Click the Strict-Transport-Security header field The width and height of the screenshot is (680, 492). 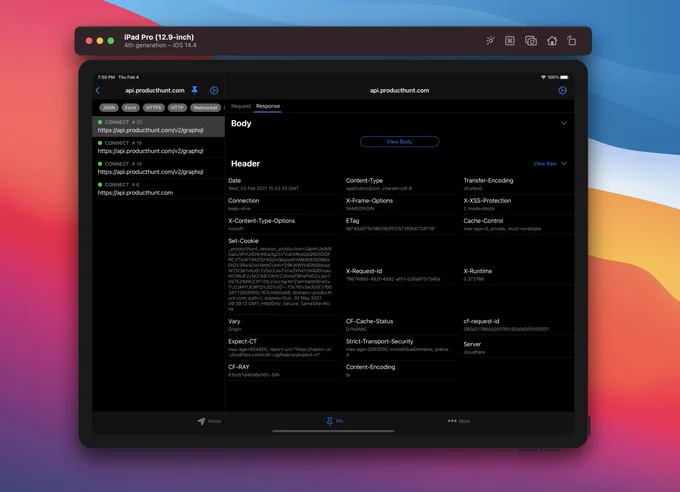400,348
